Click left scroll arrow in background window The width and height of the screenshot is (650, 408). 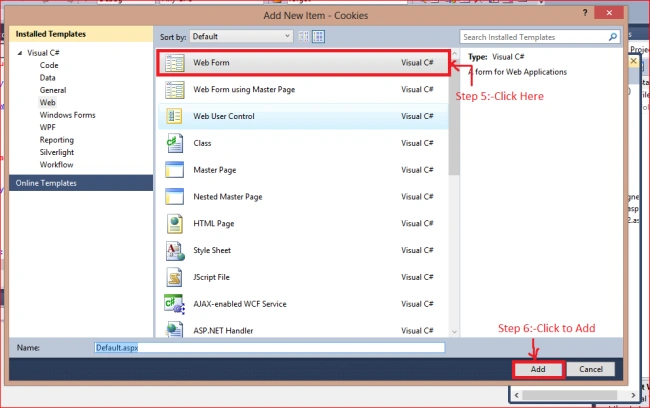(517, 395)
